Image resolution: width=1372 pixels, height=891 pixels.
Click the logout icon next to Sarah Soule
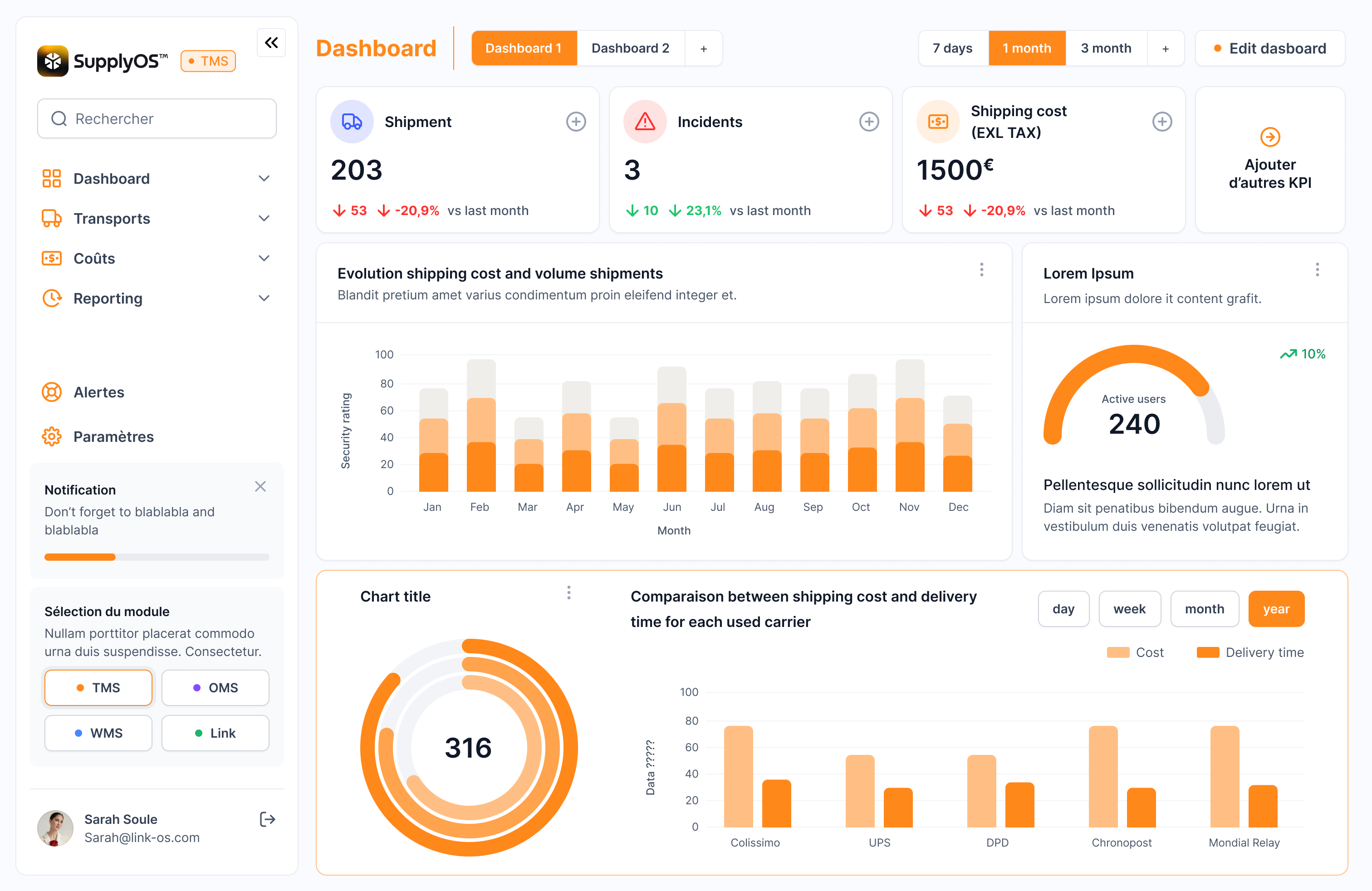click(268, 819)
